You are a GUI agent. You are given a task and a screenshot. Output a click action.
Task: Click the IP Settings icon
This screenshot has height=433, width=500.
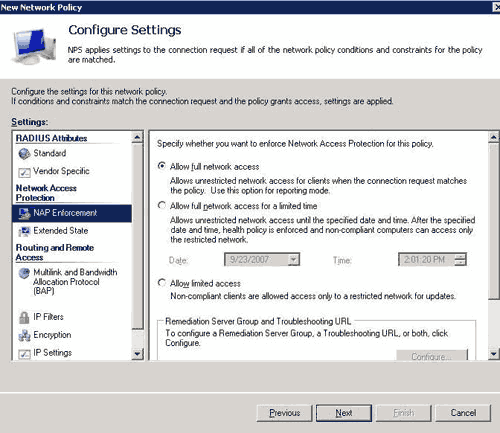click(24, 354)
